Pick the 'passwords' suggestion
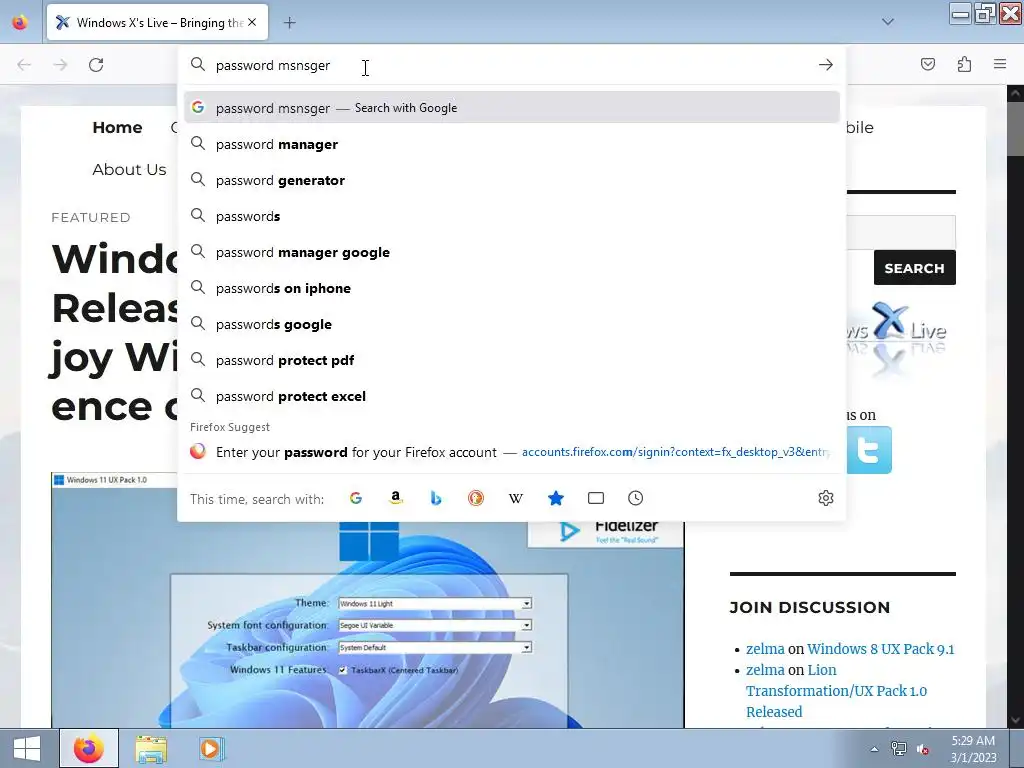Screen dimensions: 1024x768 (x=511, y=216)
